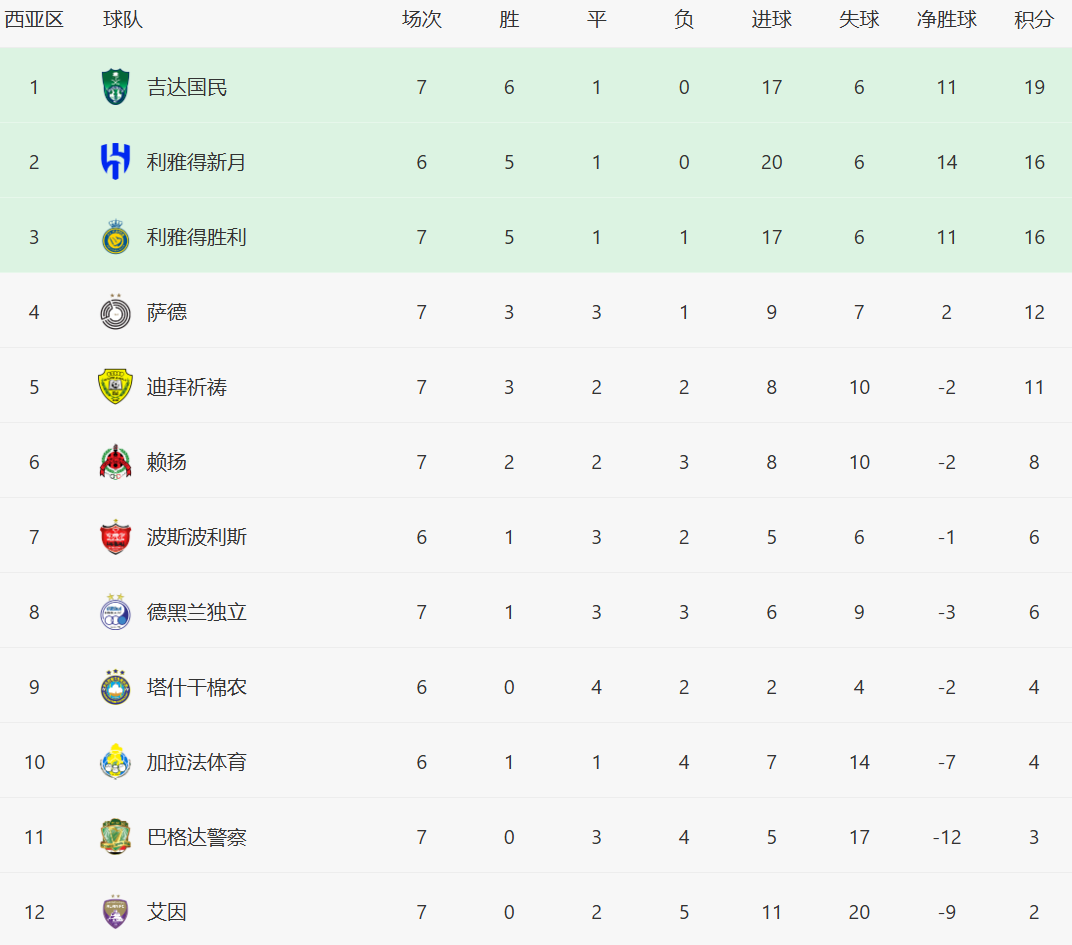Open the 利雅得胜利 team name link
Viewport: 1072px width, 945px height.
pos(196,237)
